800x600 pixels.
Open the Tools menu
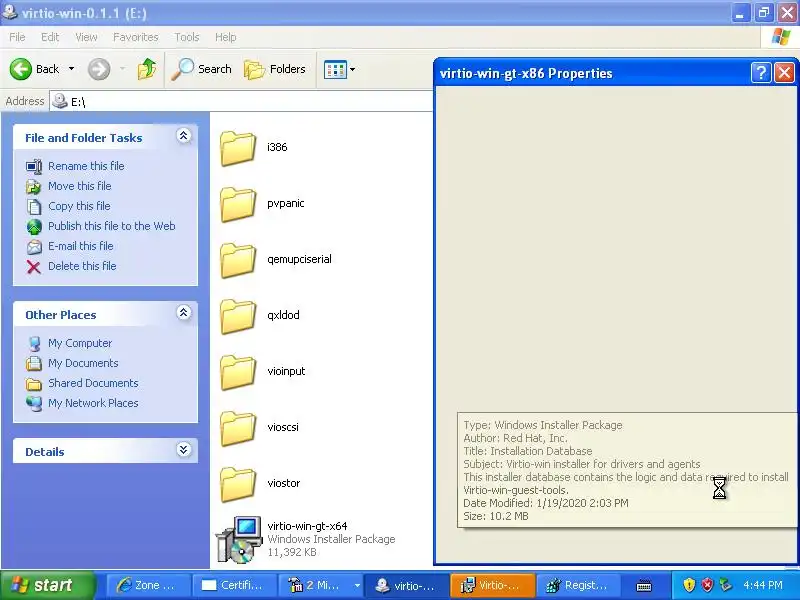tap(187, 37)
